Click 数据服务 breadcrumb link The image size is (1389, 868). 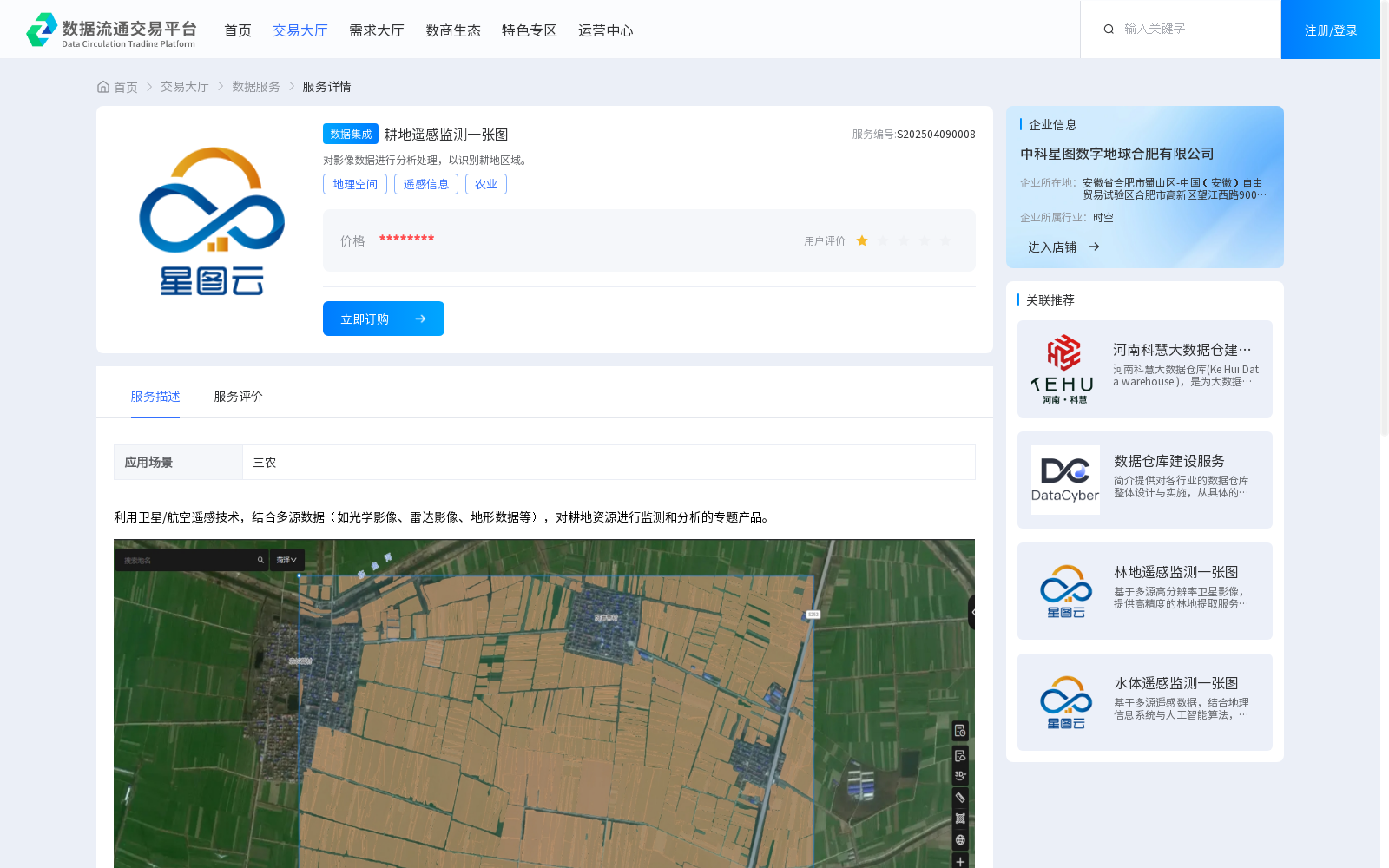click(x=256, y=87)
